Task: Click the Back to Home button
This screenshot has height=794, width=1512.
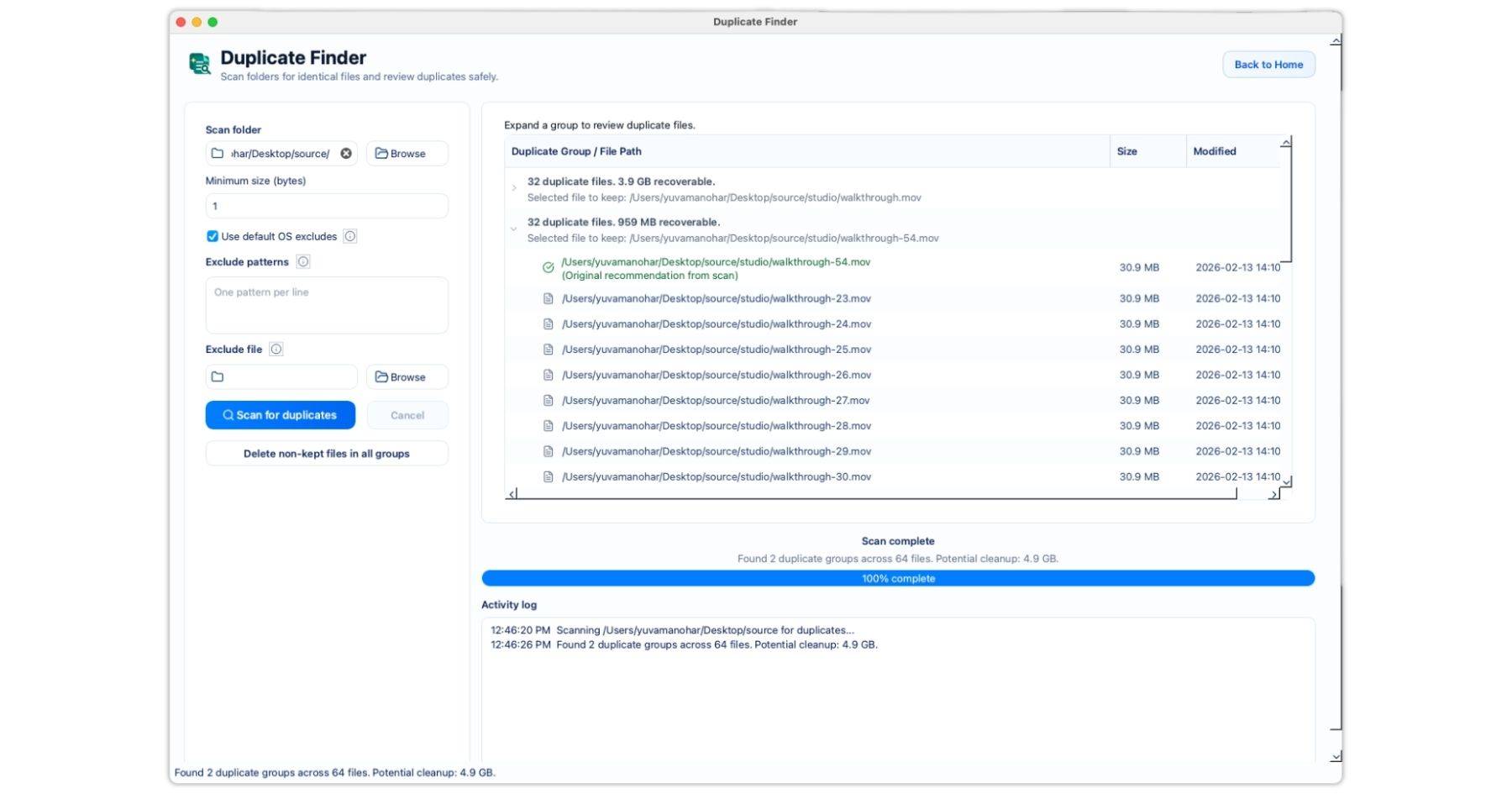Action: click(1268, 65)
